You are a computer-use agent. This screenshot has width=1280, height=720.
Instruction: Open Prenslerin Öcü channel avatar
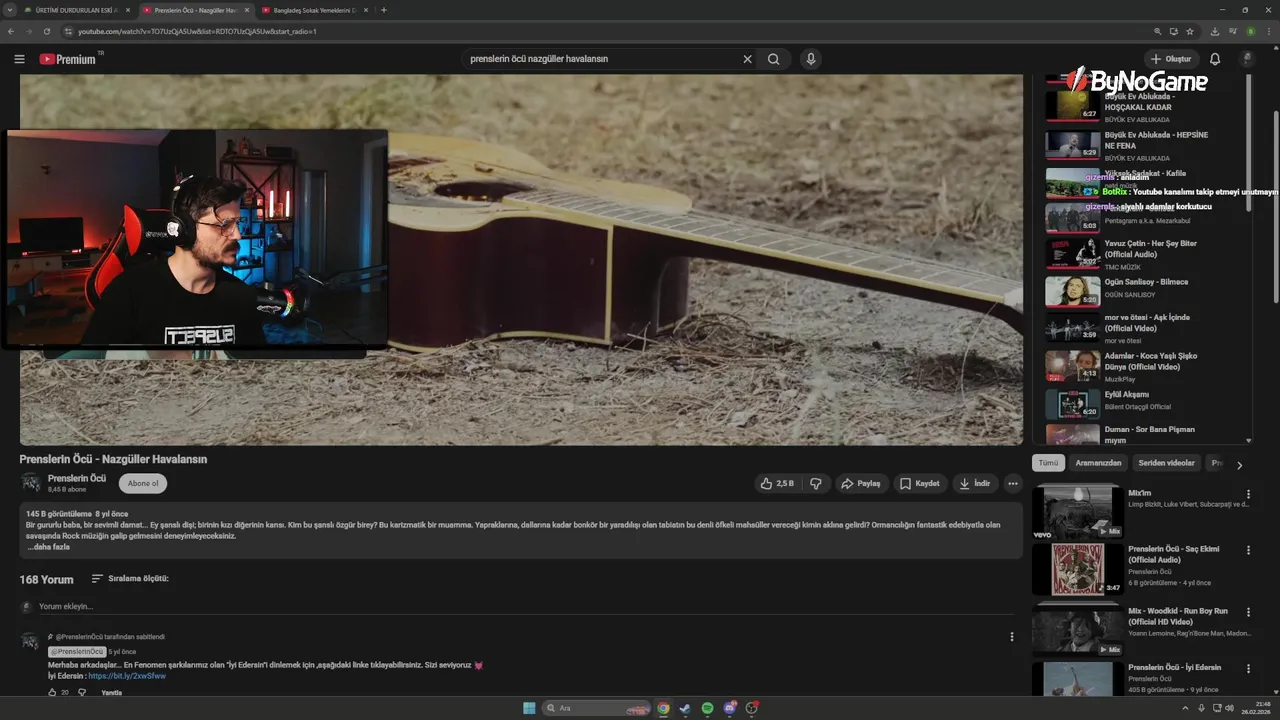pos(31,483)
